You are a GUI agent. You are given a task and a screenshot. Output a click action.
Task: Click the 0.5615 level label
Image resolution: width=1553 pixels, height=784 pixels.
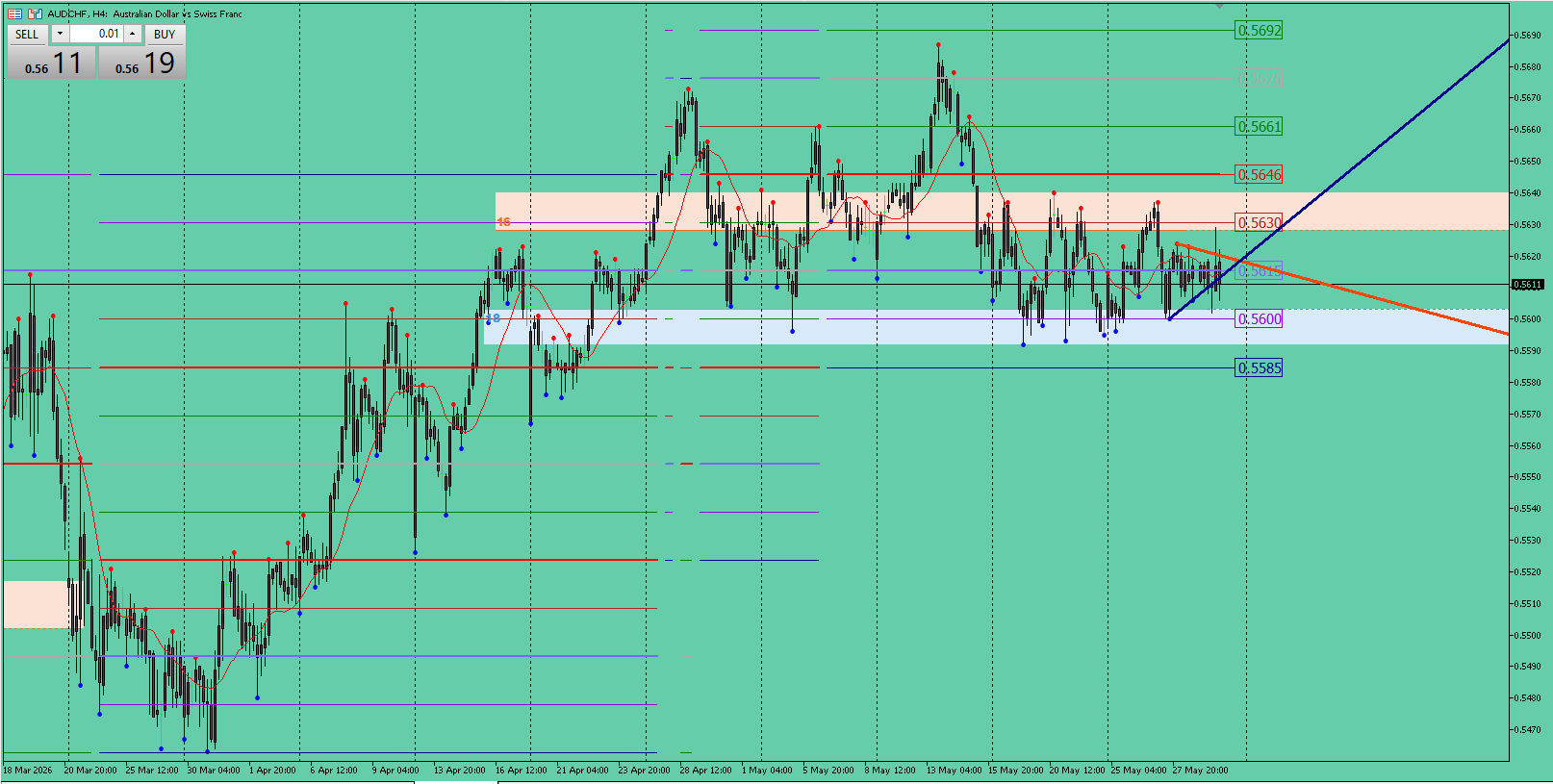pyautogui.click(x=1259, y=271)
